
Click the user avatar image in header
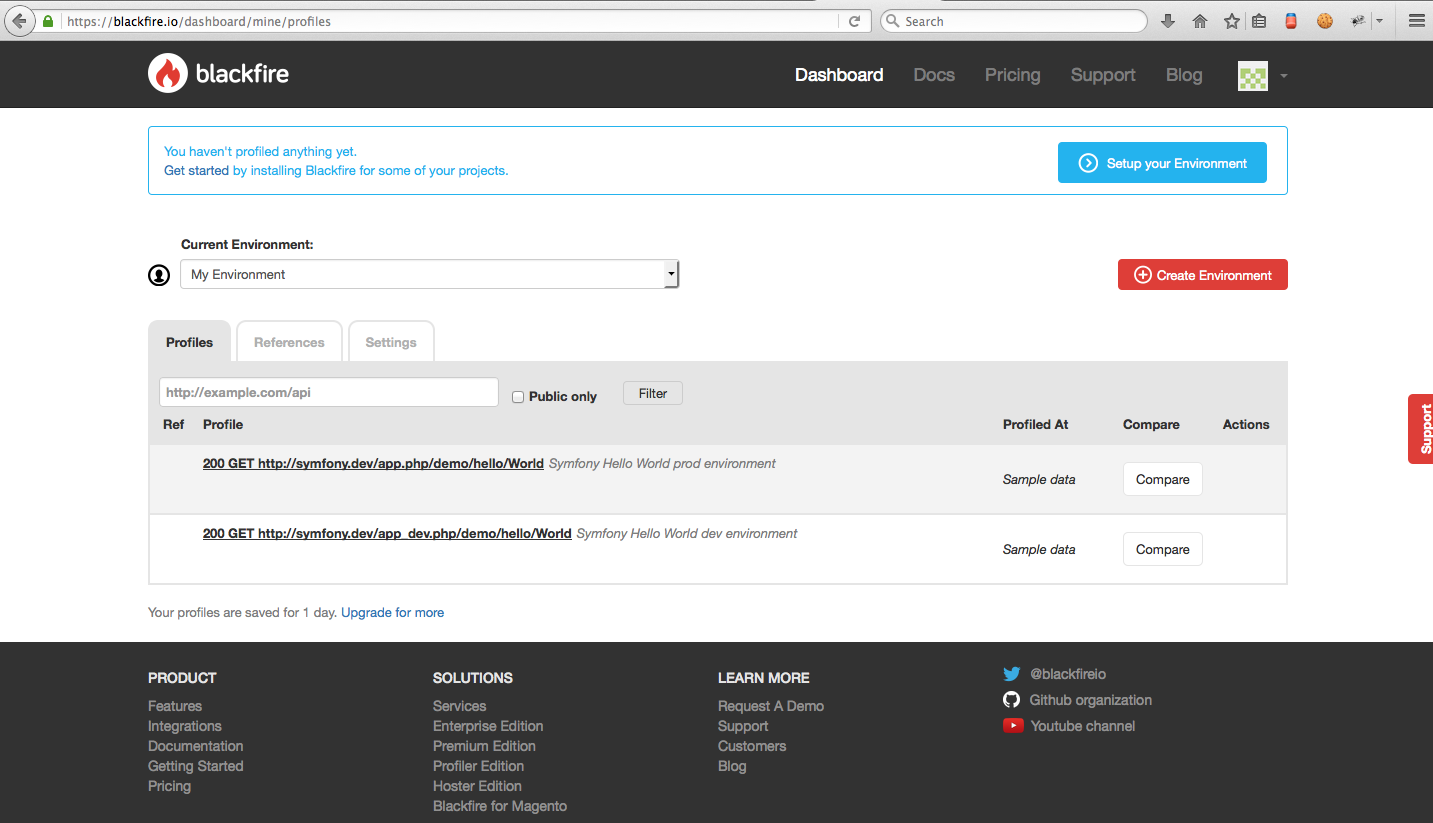point(1253,75)
